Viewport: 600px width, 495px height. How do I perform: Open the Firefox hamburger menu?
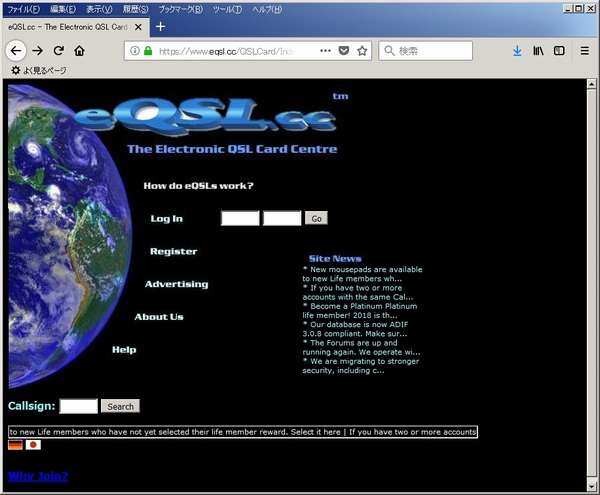[x=585, y=50]
